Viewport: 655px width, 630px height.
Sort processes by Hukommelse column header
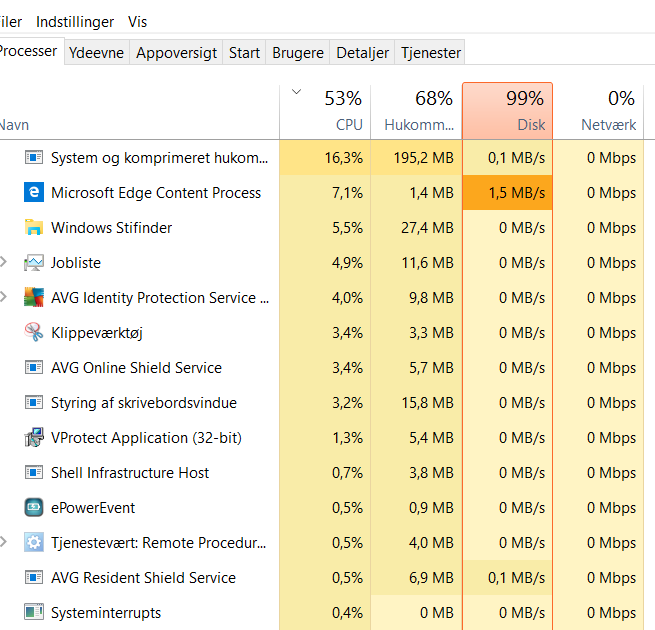point(416,111)
